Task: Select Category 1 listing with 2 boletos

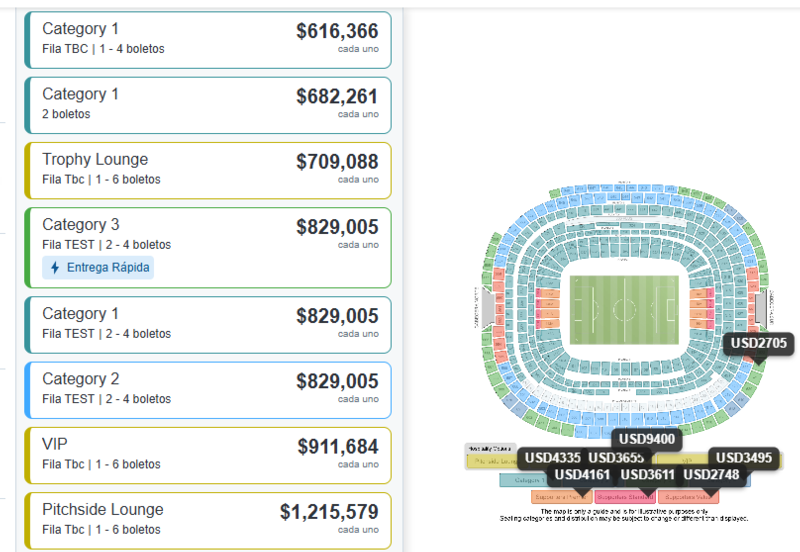Action: pos(208,105)
